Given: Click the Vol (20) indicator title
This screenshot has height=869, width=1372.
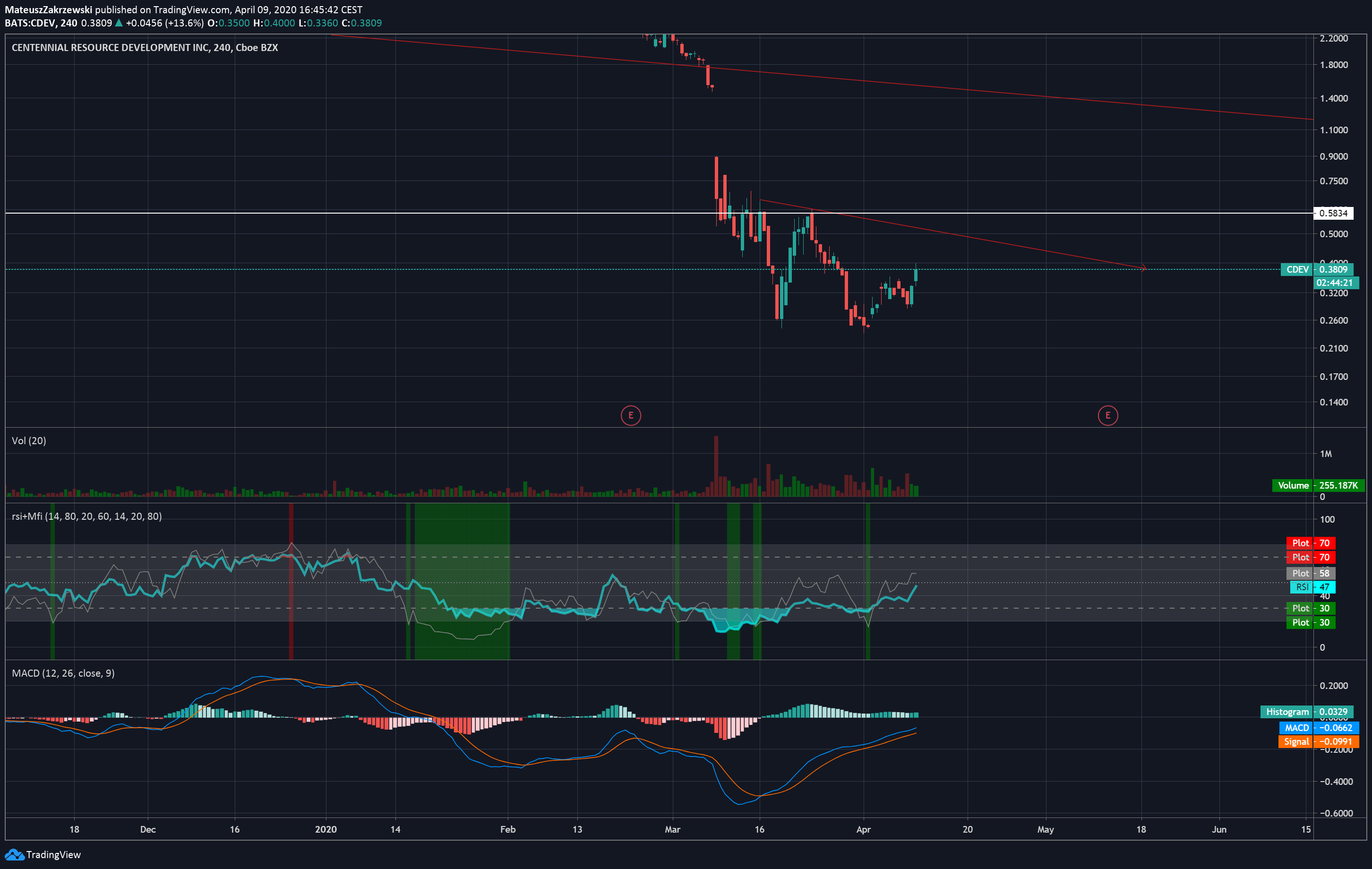Looking at the screenshot, I should [29, 440].
